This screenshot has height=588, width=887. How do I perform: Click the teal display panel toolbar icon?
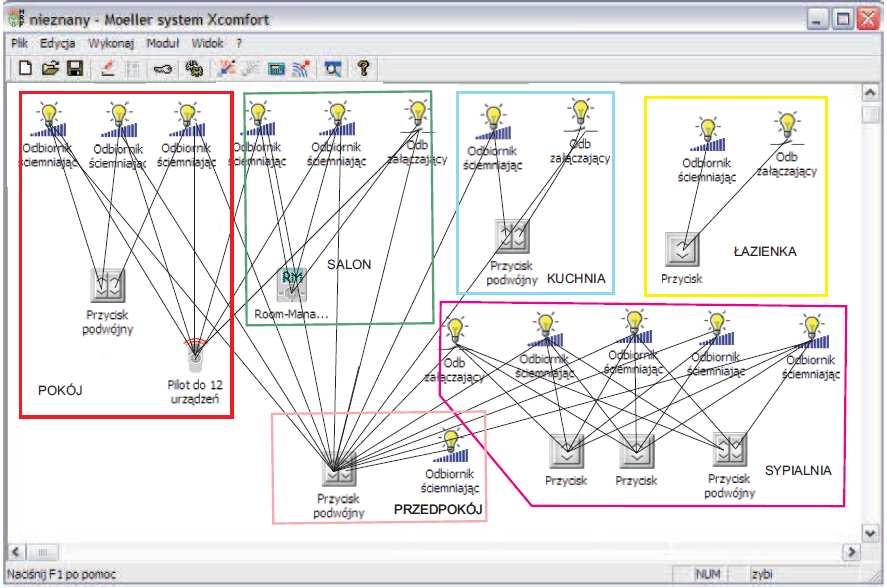[x=277, y=69]
